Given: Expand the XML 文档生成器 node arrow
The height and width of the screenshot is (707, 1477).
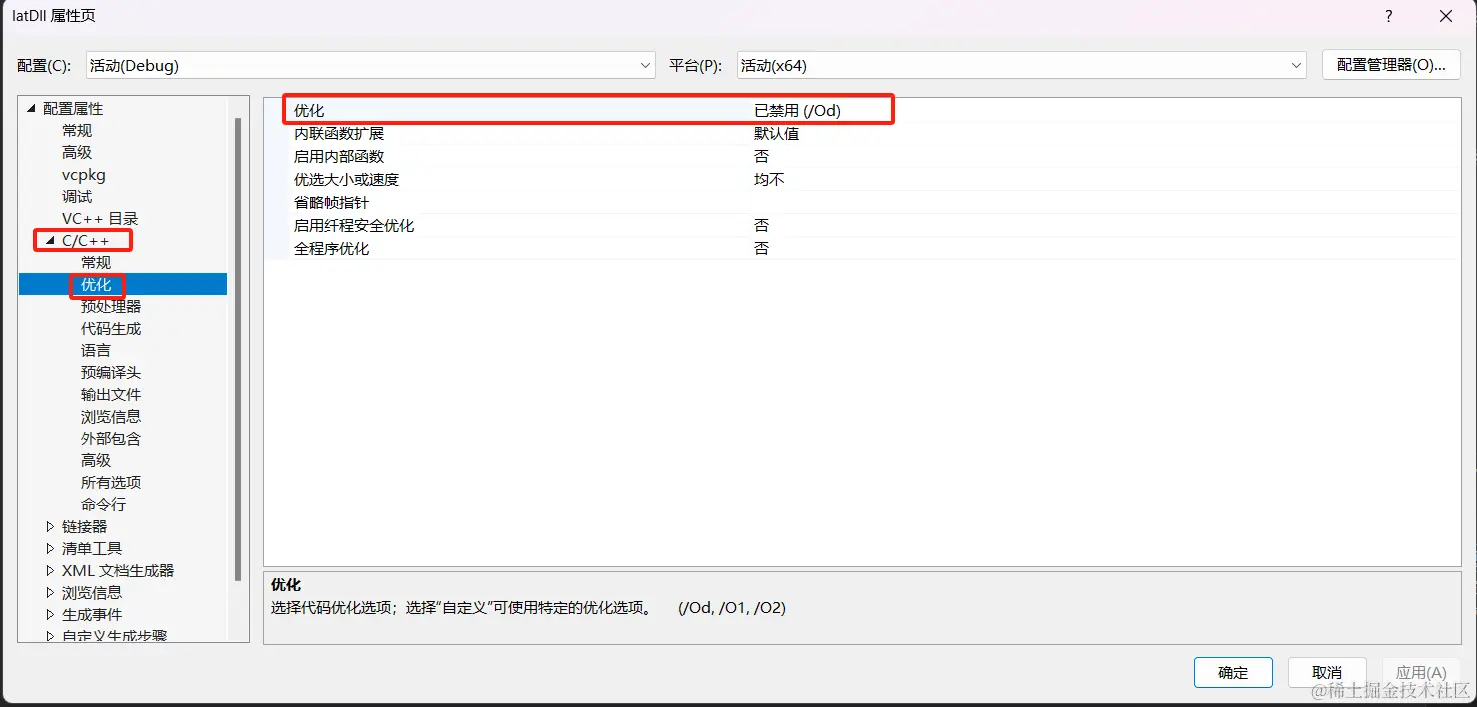Looking at the screenshot, I should [50, 570].
